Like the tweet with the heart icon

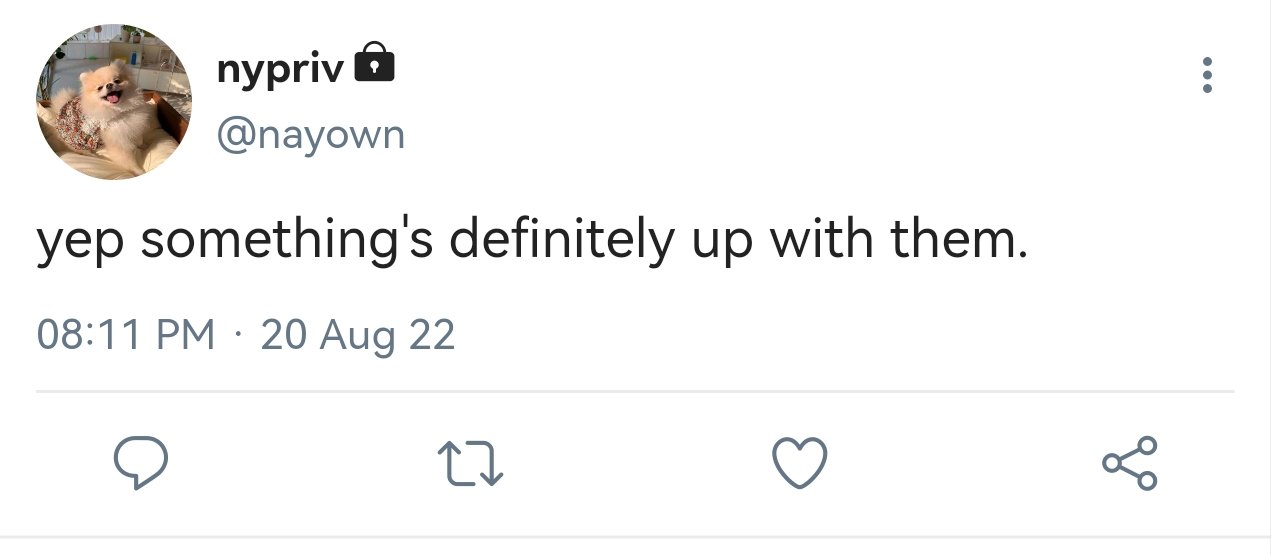pos(801,464)
